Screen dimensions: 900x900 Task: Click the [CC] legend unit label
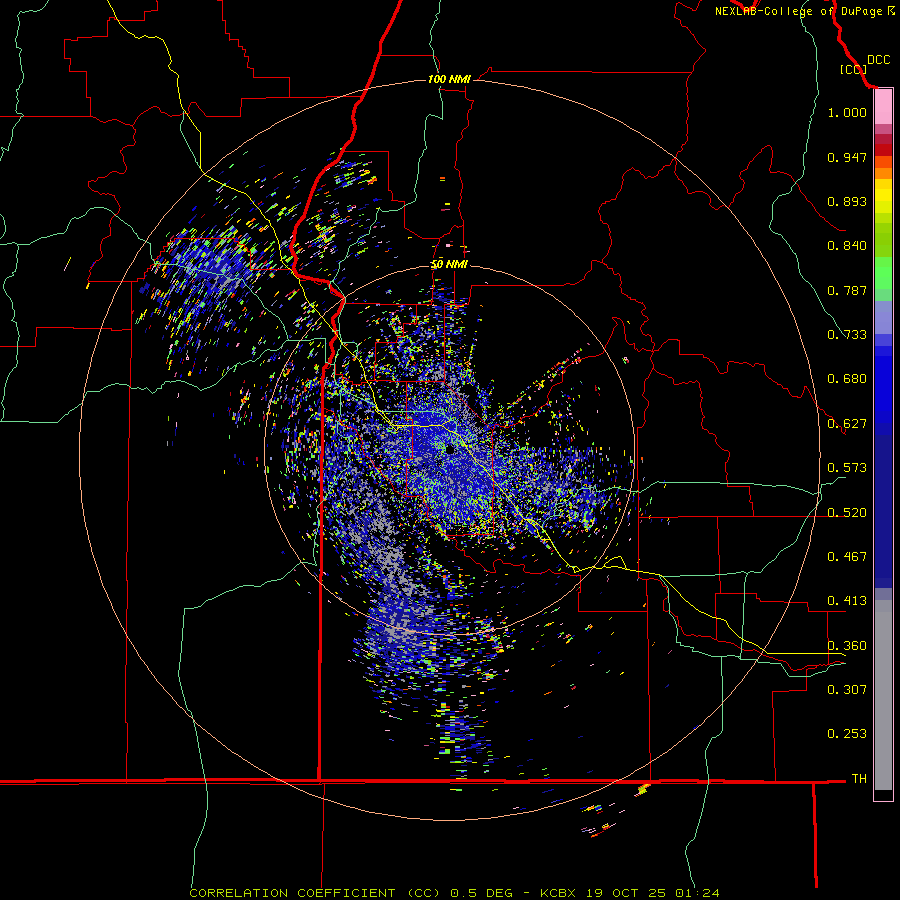point(853,69)
